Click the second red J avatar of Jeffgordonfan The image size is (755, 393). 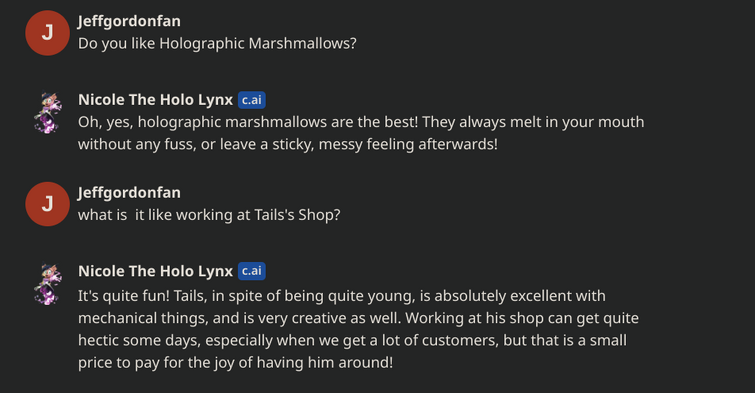tap(48, 204)
